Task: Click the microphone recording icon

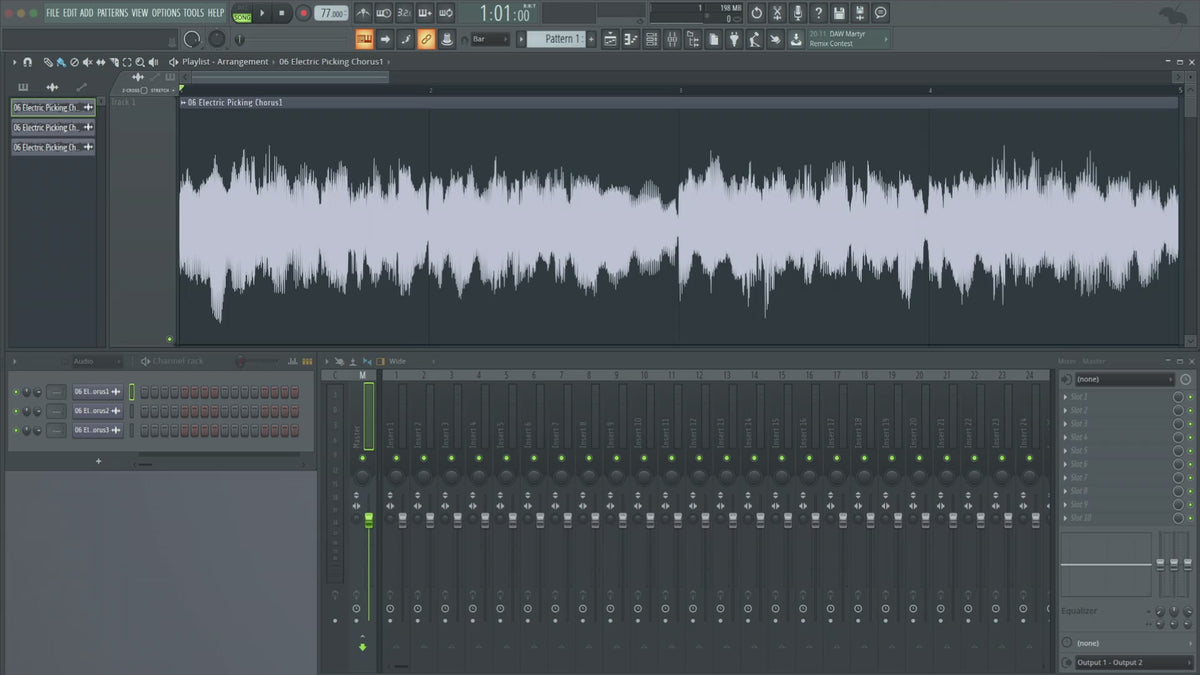Action: coord(797,13)
